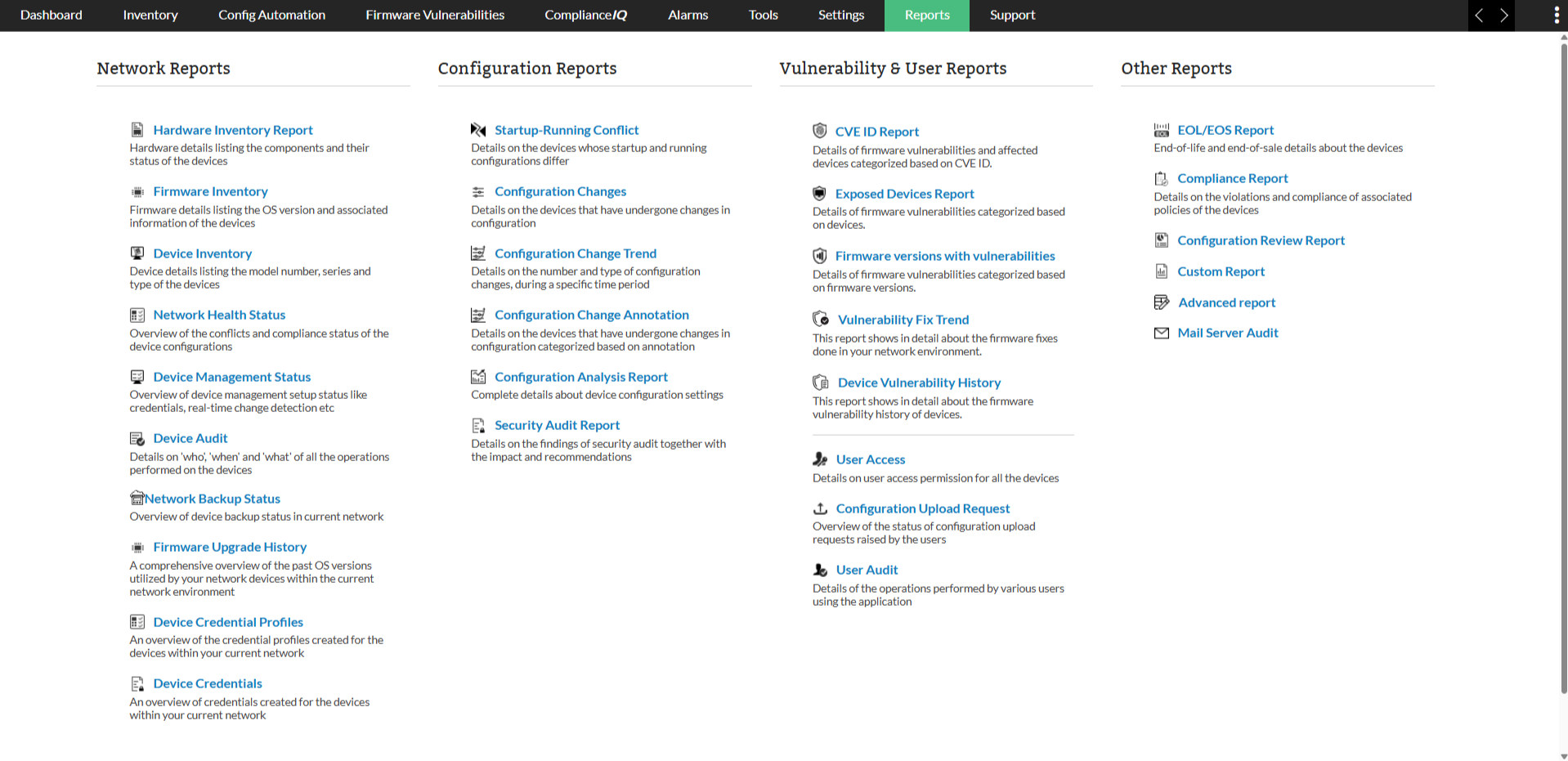The height and width of the screenshot is (761, 1568).
Task: Open the Alarms tab
Action: tap(688, 15)
